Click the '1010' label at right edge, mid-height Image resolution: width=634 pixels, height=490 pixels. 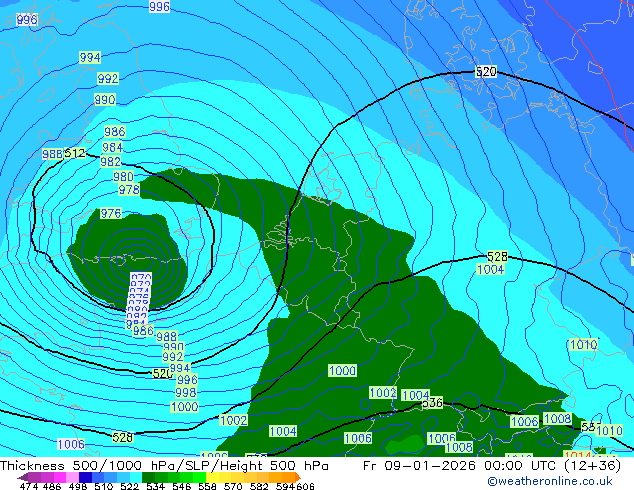tap(583, 344)
